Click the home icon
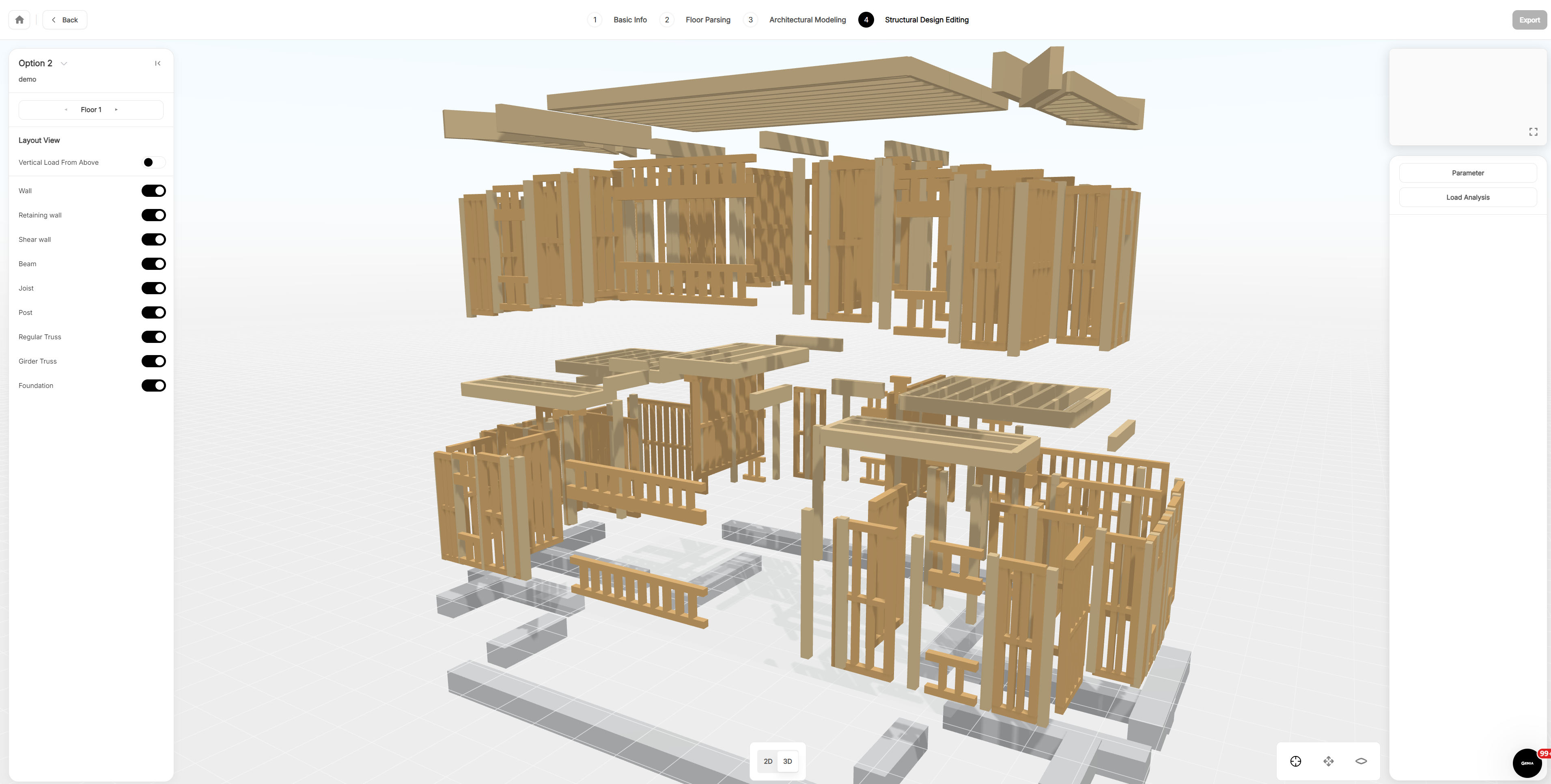This screenshot has width=1551, height=784. [x=19, y=20]
